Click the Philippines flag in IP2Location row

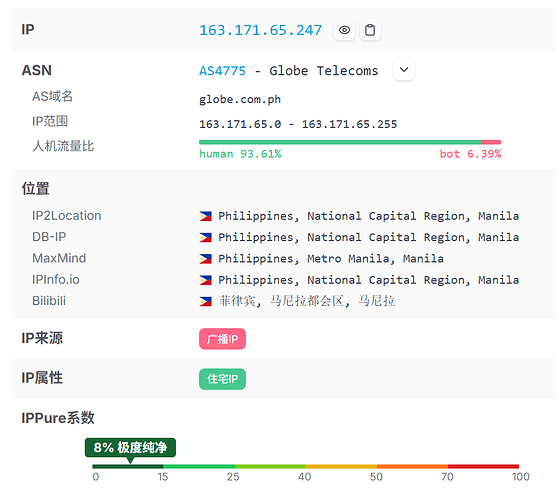coord(206,216)
